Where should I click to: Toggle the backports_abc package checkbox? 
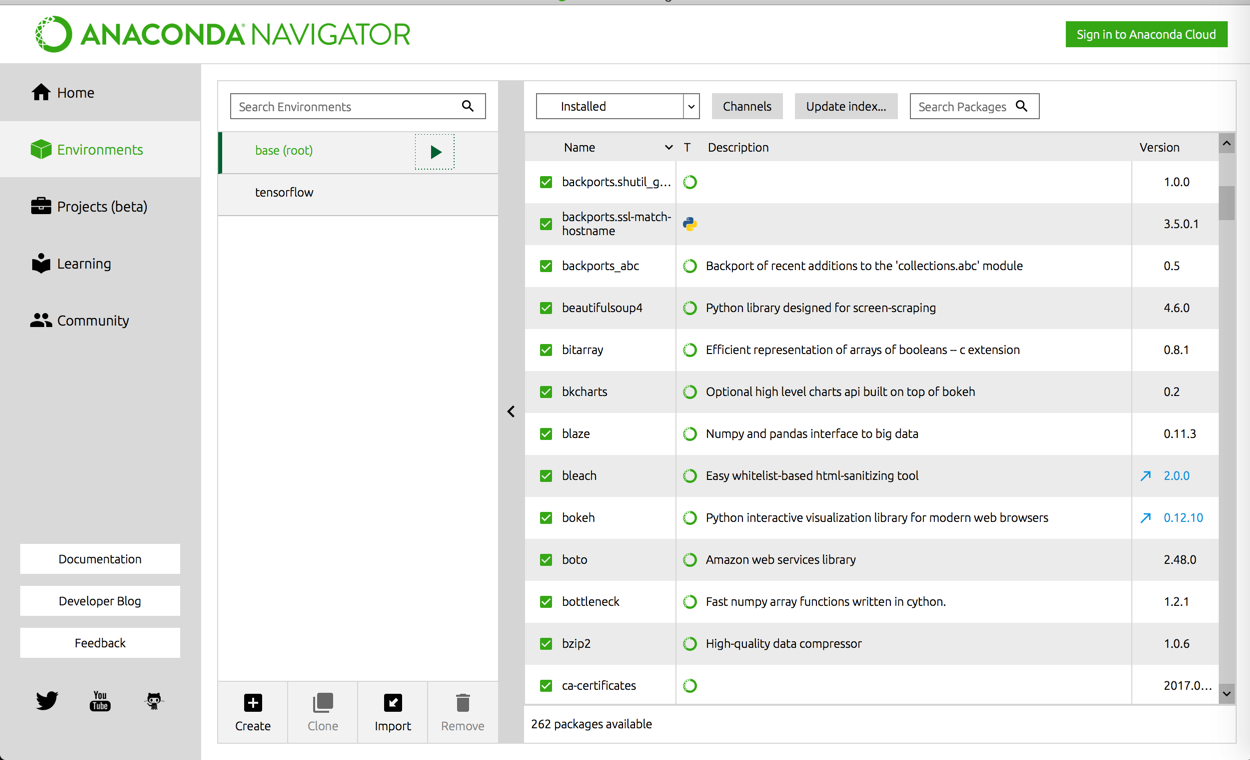[x=546, y=266]
